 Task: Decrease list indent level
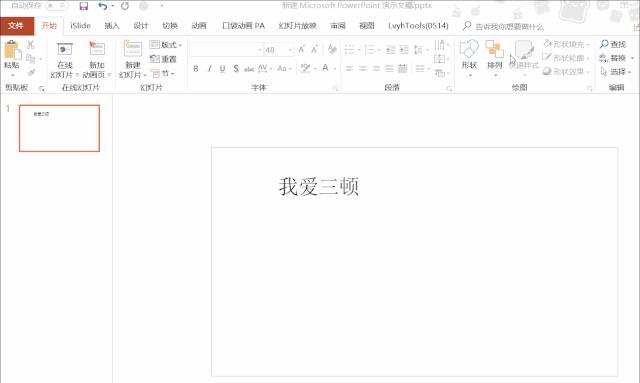391,50
